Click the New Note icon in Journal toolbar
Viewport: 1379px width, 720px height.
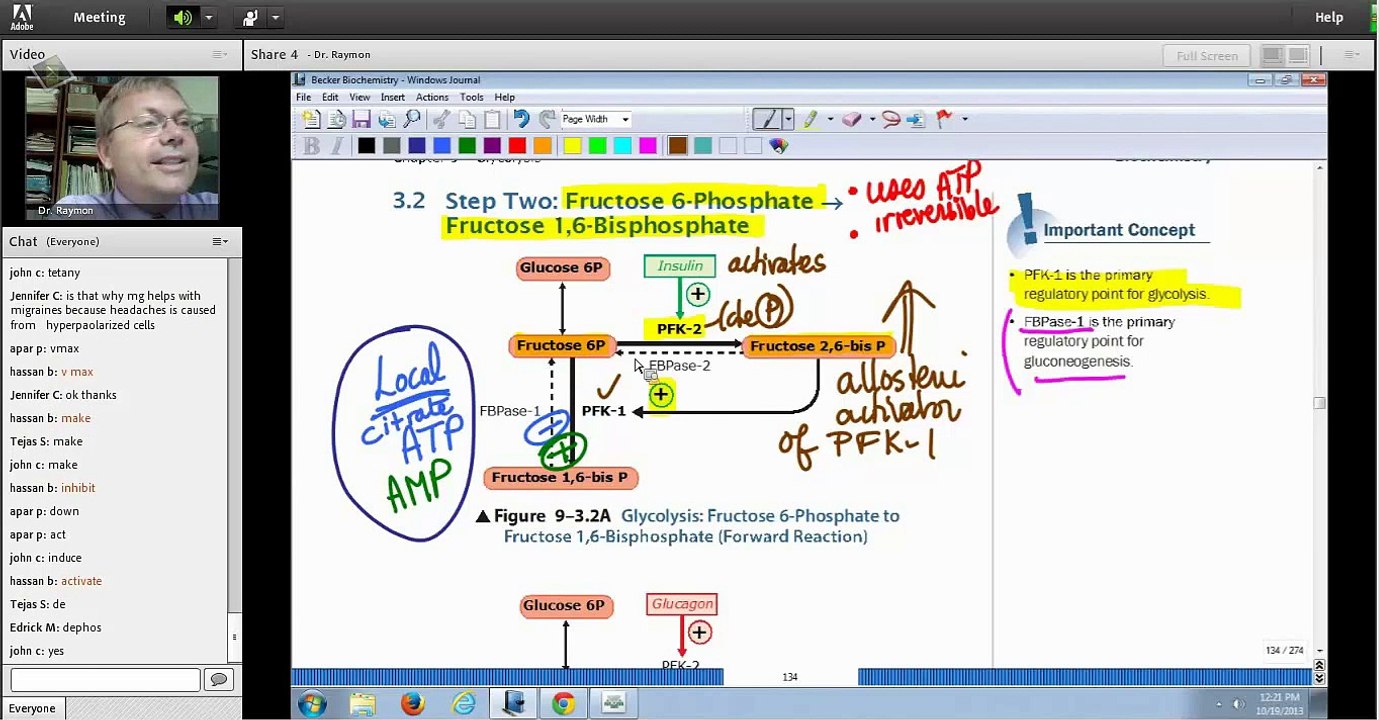pos(311,120)
